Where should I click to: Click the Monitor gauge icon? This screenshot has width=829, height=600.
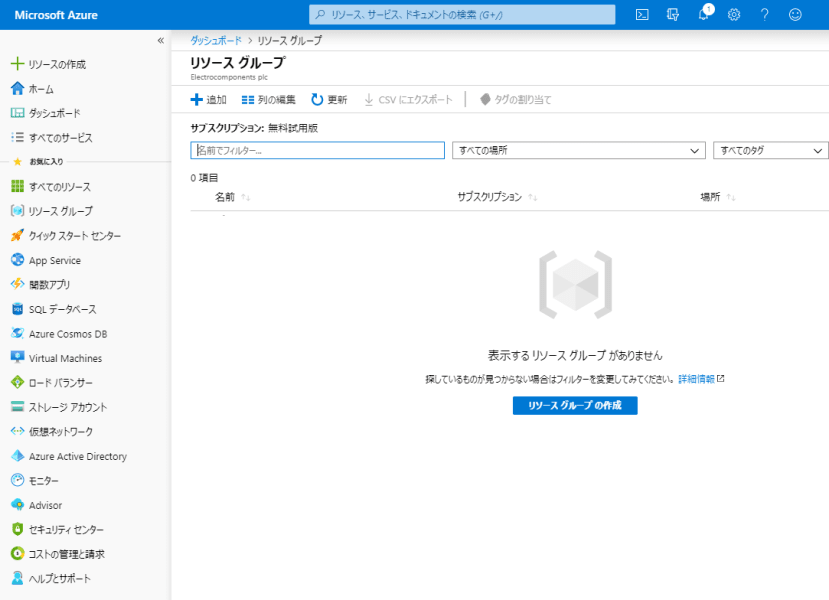tap(17, 480)
